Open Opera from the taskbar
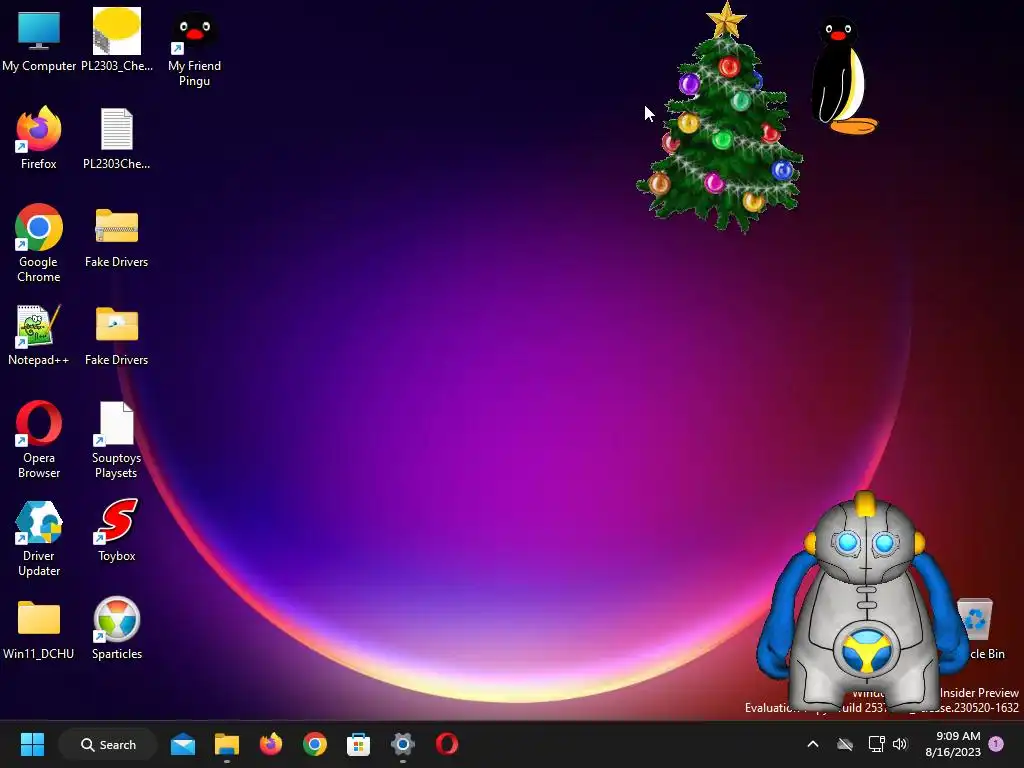Viewport: 1024px width, 768px height. pyautogui.click(x=447, y=744)
